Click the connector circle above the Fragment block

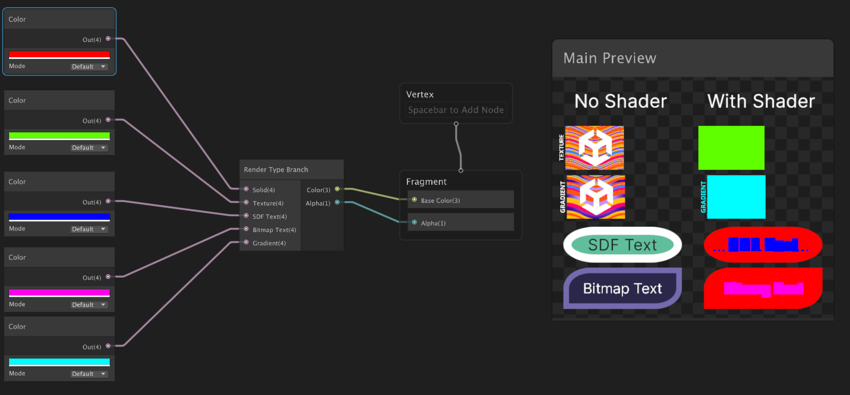click(x=461, y=170)
